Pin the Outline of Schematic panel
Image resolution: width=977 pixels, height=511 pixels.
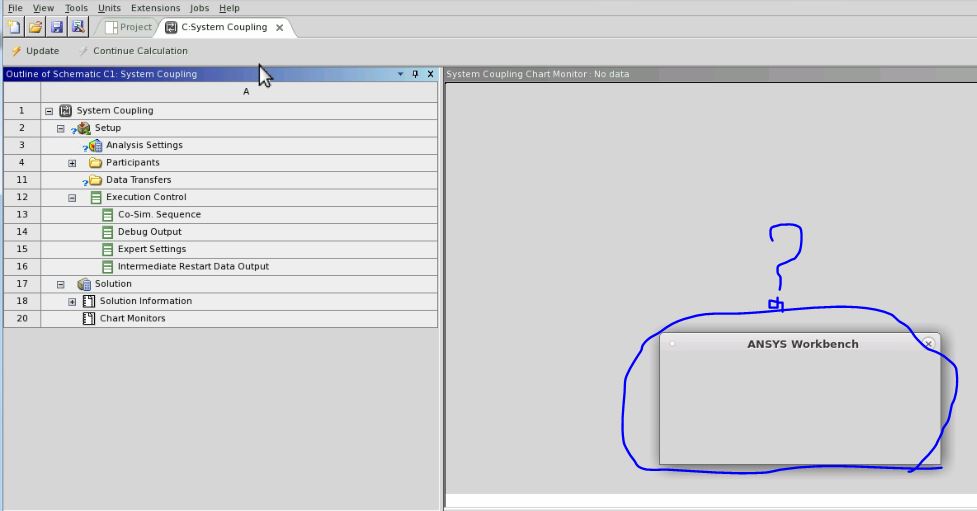pyautogui.click(x=416, y=74)
